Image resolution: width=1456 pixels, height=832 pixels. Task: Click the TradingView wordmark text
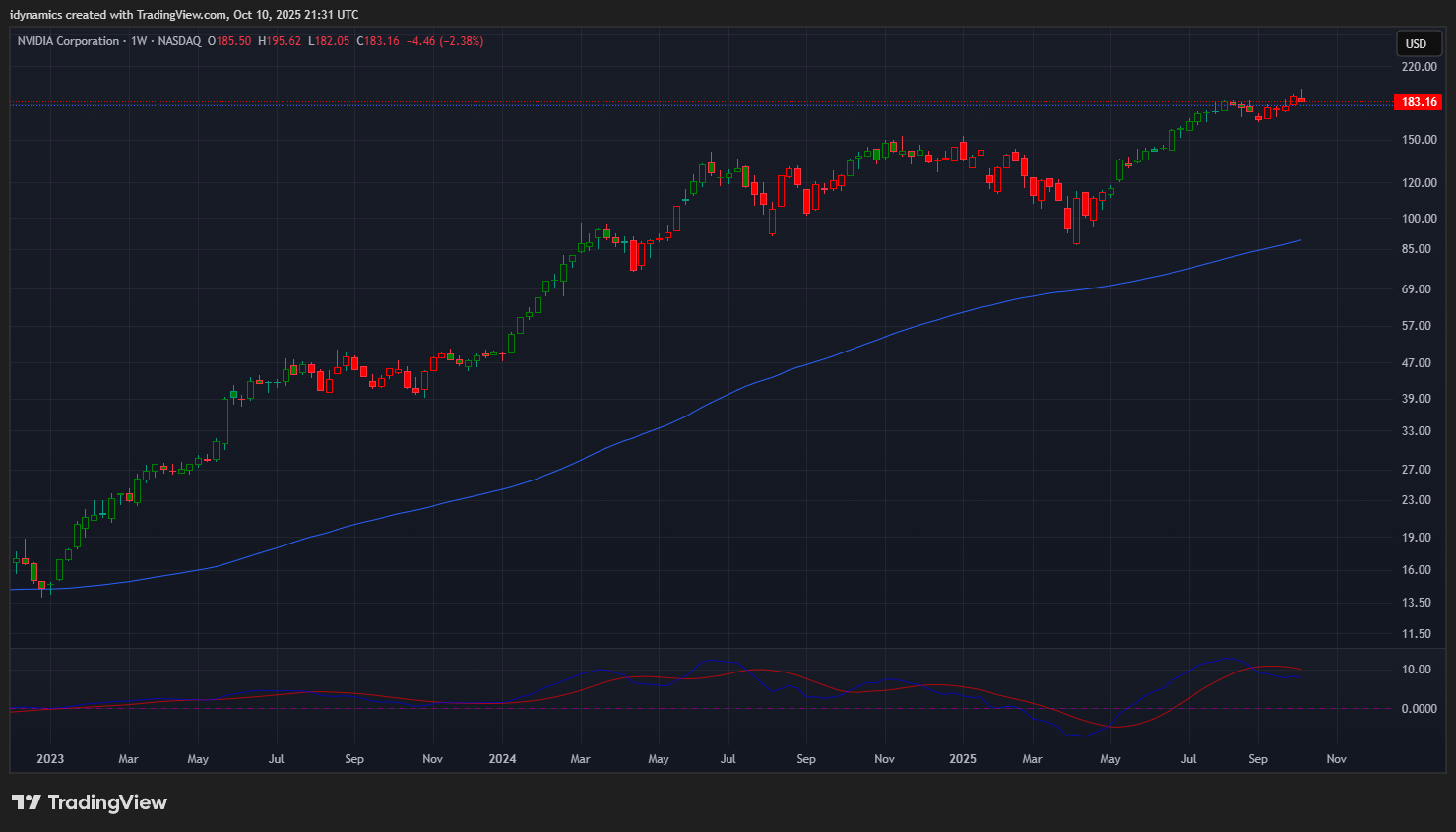[x=107, y=802]
